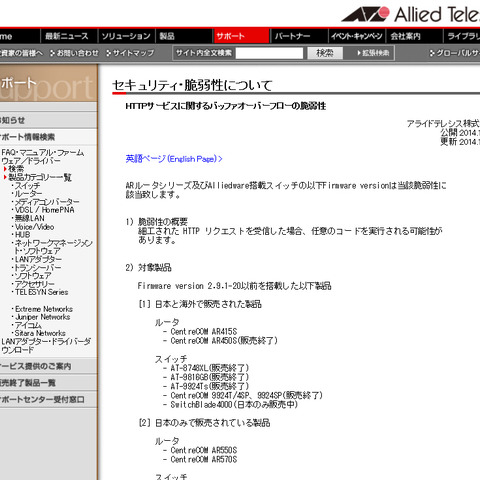
Task: Click the red-arrow 検索 sidebar link
Action: 16,169
